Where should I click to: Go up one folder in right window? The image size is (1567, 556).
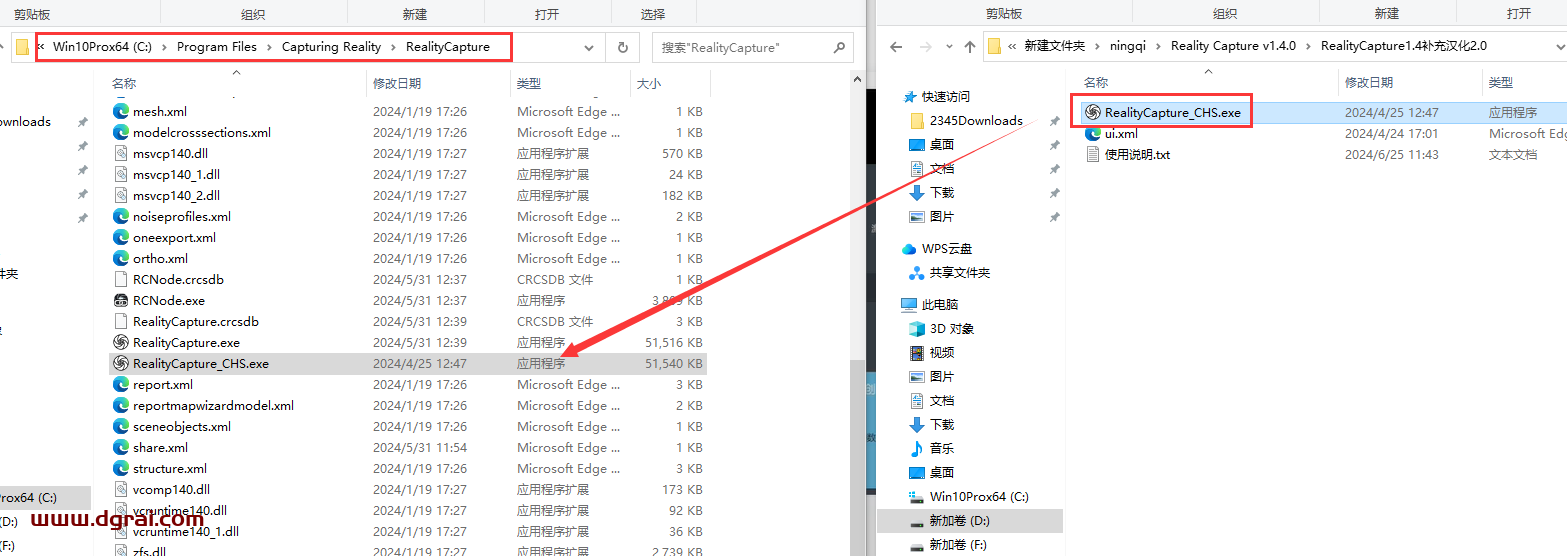970,47
